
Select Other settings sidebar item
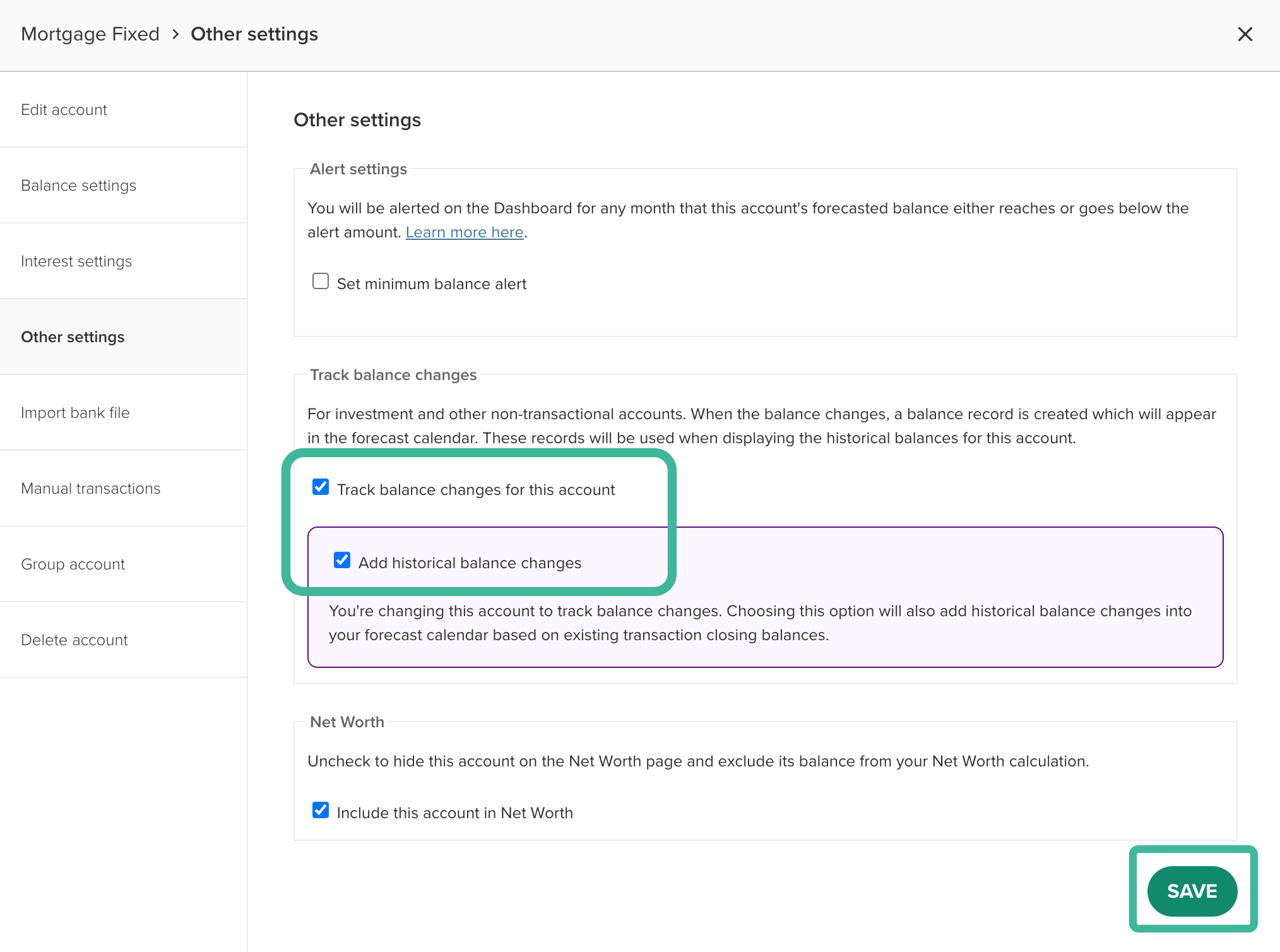[x=73, y=337]
